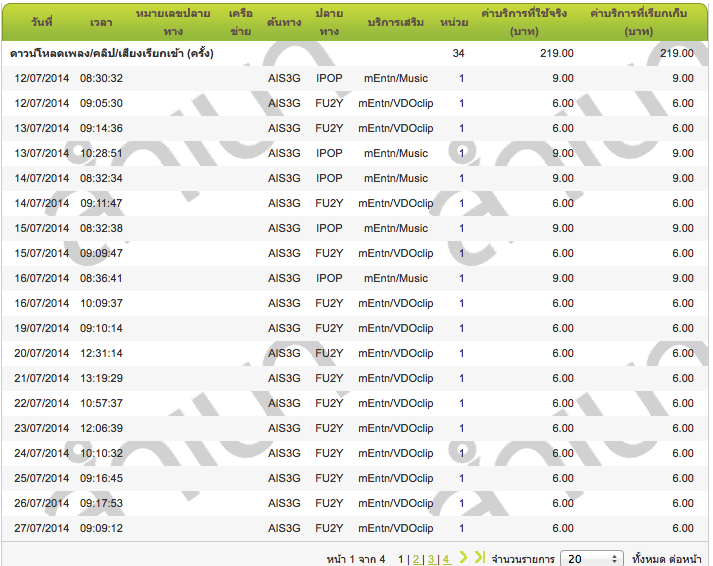713x566 pixels.
Task: Click date 23/07/2014
Action: click(x=41, y=428)
